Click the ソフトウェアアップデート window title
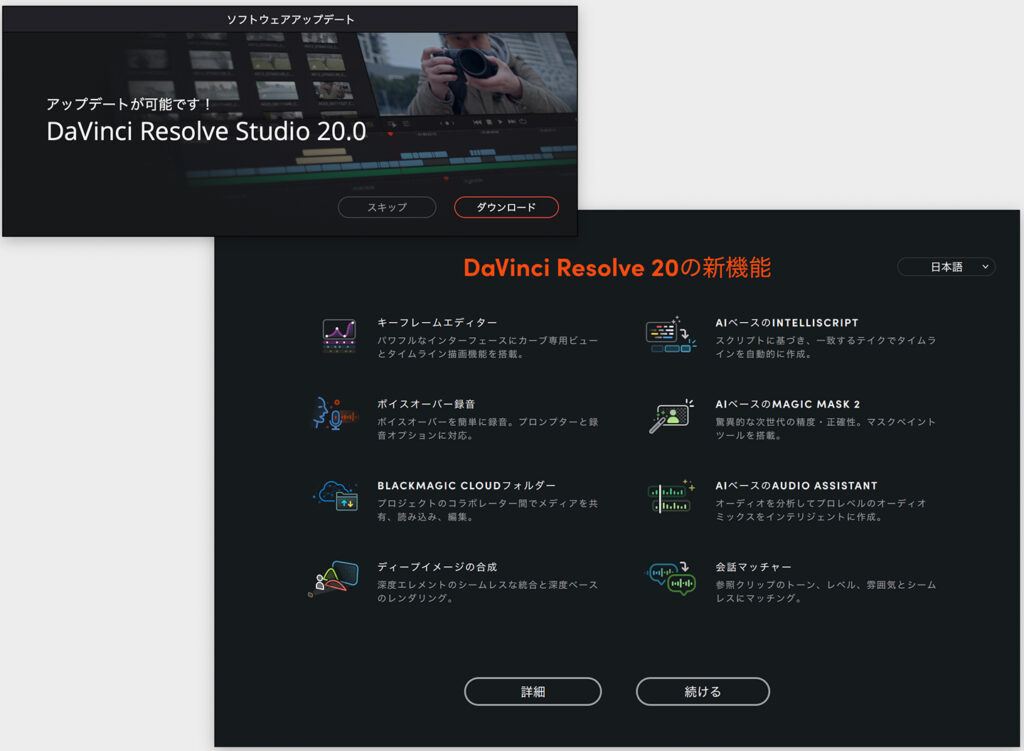 click(290, 20)
